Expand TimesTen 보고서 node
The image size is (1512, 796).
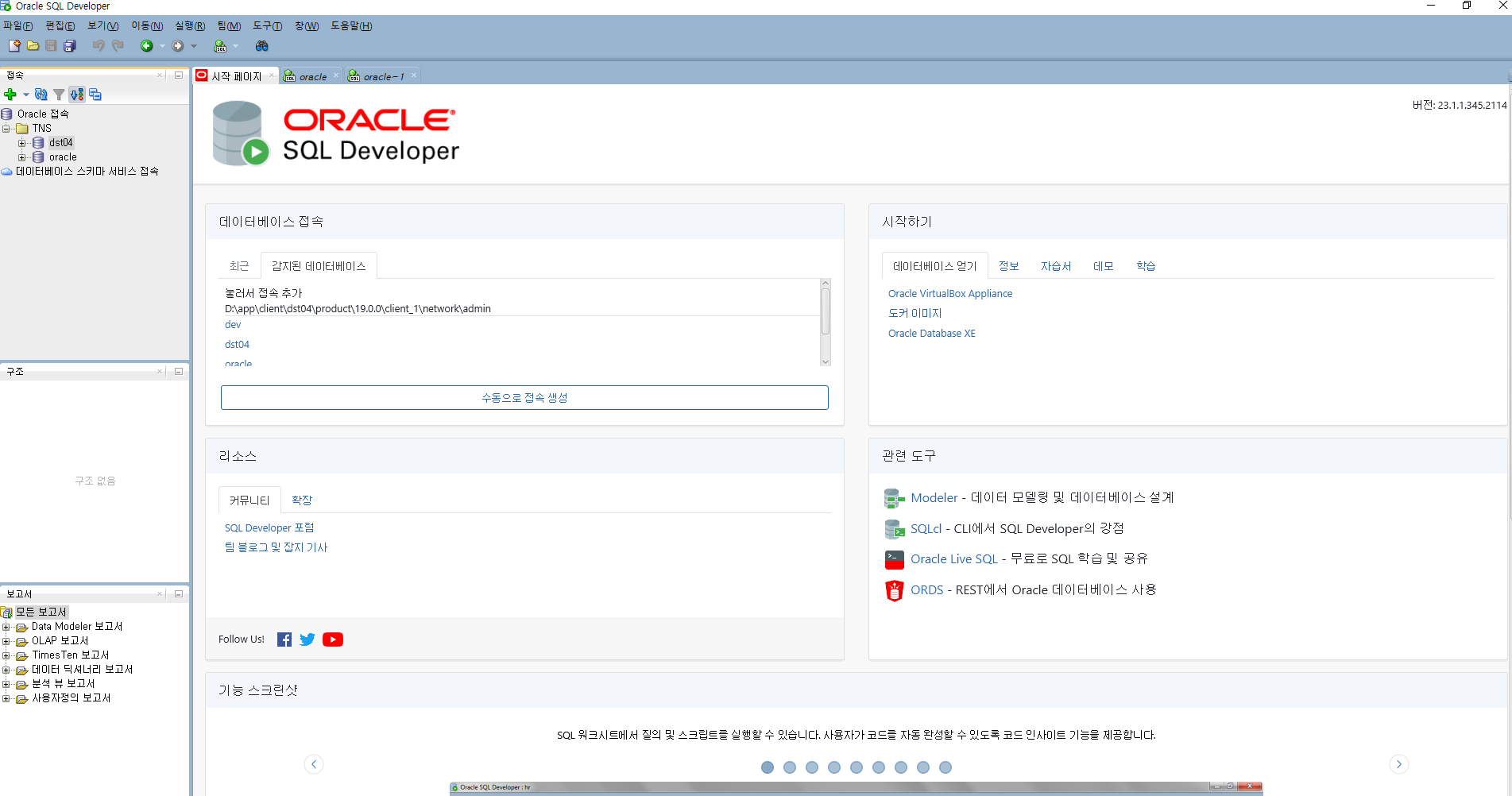6,655
